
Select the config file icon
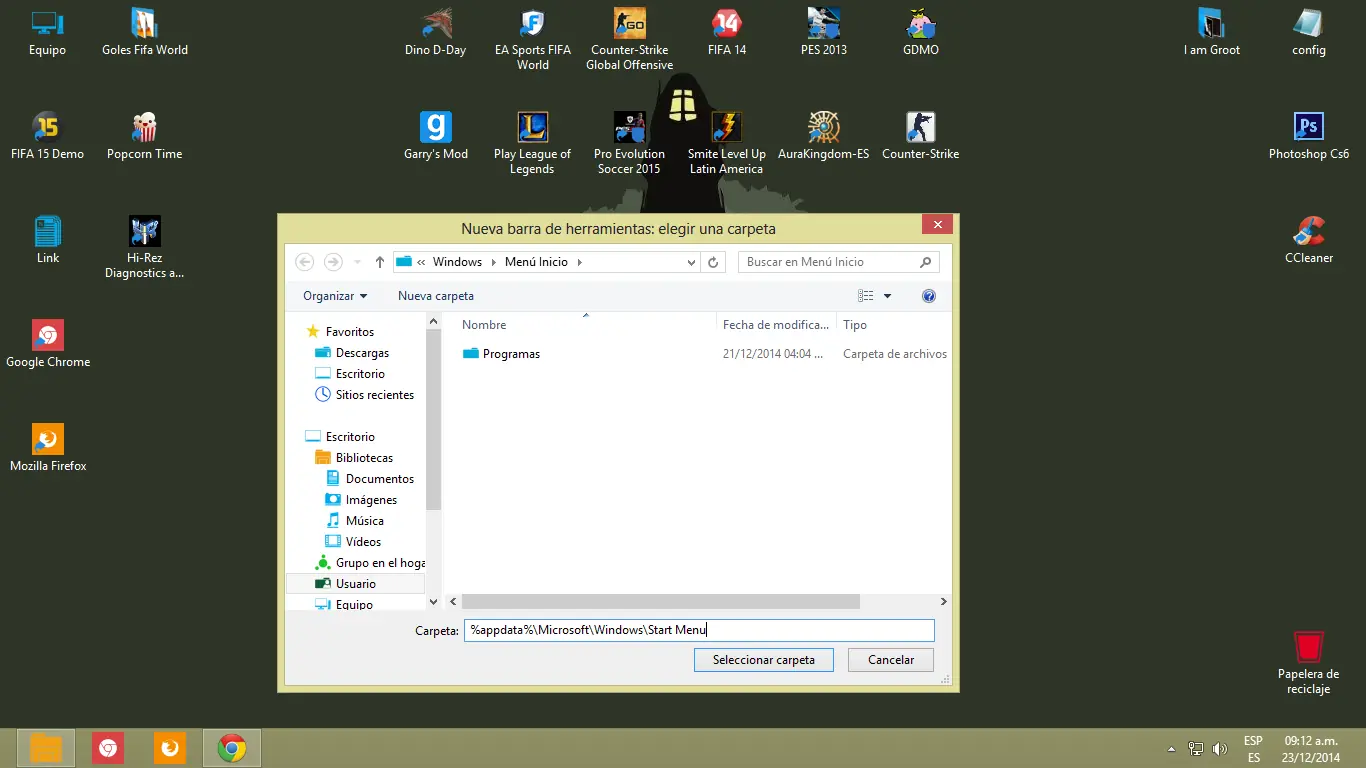1308,32
